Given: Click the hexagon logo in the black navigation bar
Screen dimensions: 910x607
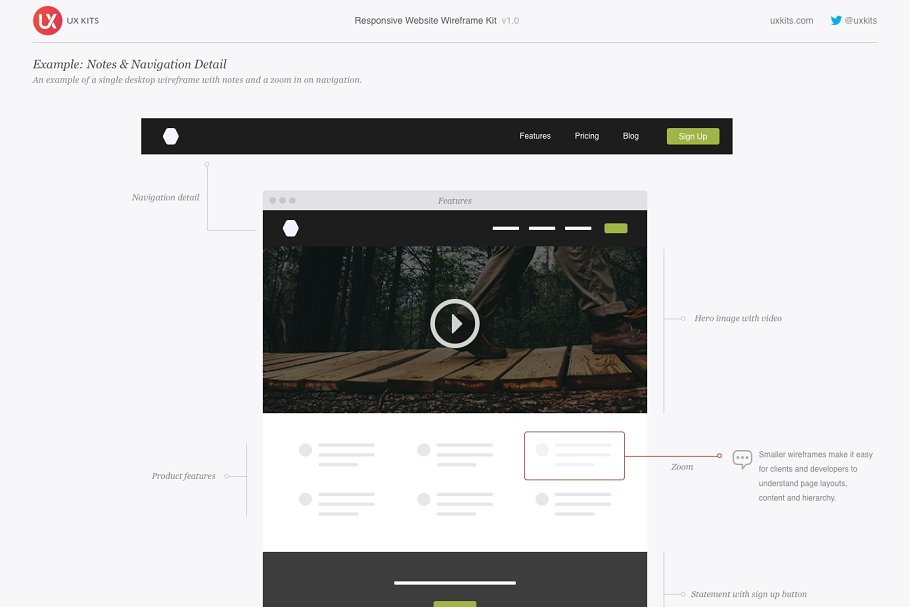Looking at the screenshot, I should 170,135.
